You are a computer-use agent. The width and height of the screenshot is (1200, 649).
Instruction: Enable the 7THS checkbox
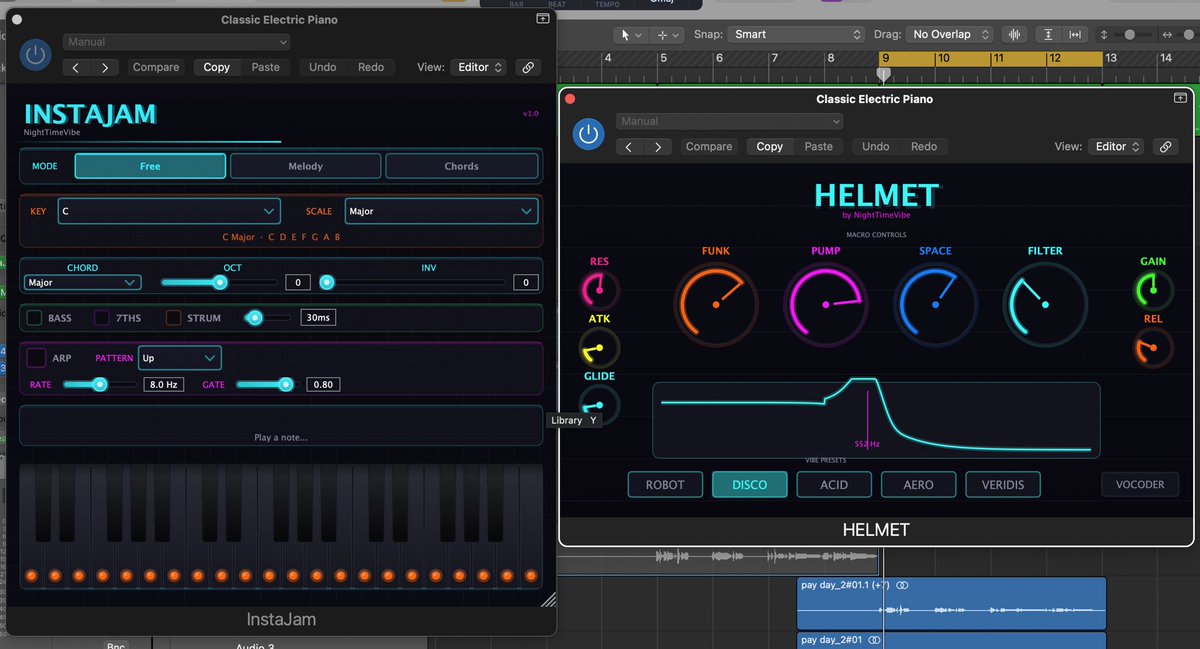pos(102,318)
